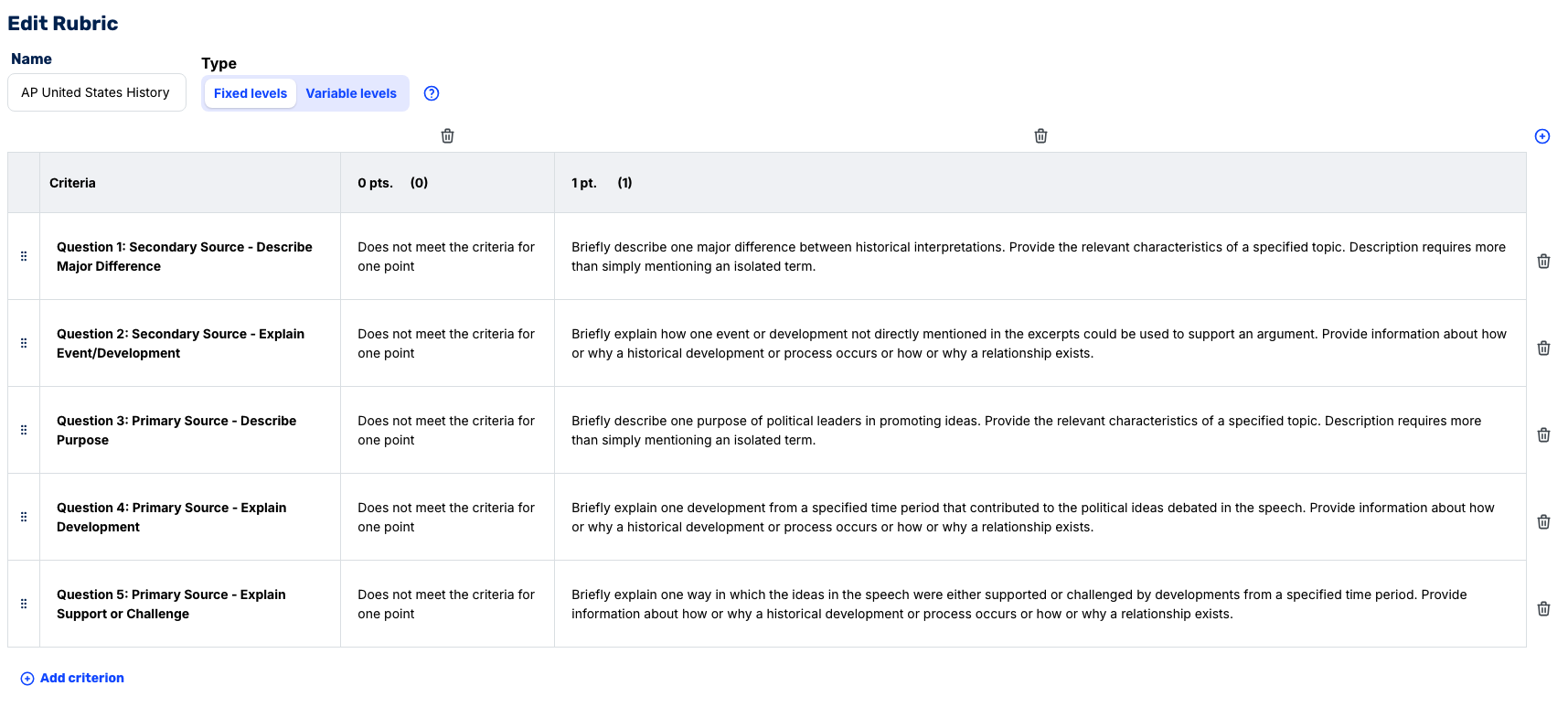The height and width of the screenshot is (707, 1568).
Task: Delete the 1 pt. level column
Action: pos(1040,136)
